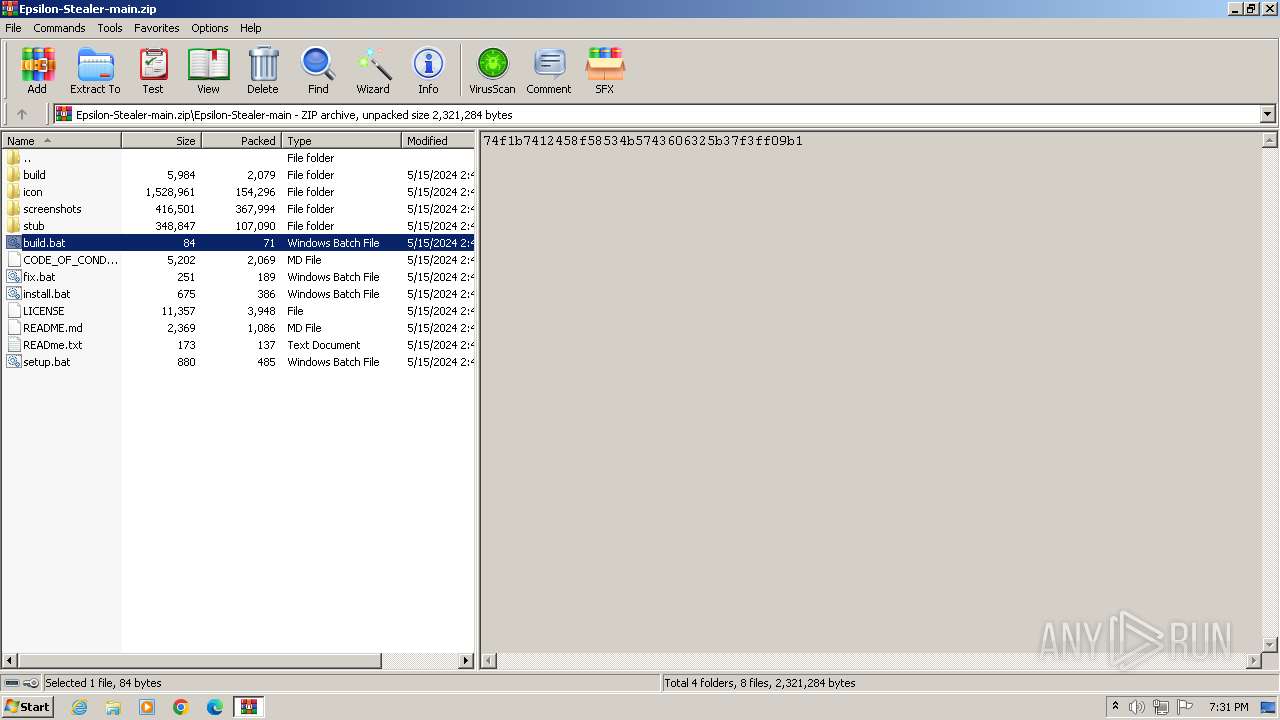
Task: Open Microsoft Edge from taskbar
Action: click(x=215, y=707)
